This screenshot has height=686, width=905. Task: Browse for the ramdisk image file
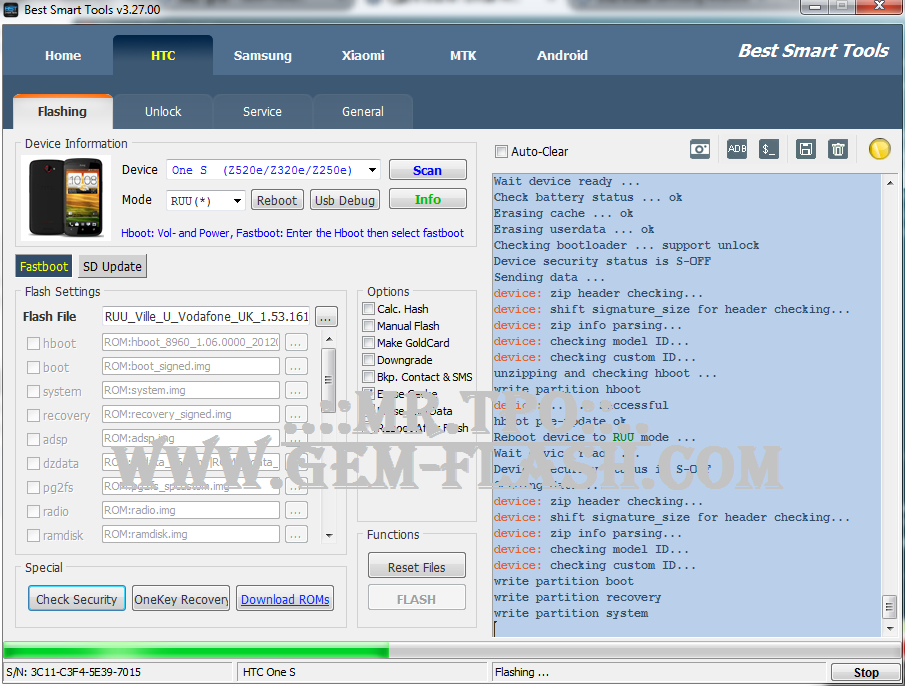click(x=295, y=535)
